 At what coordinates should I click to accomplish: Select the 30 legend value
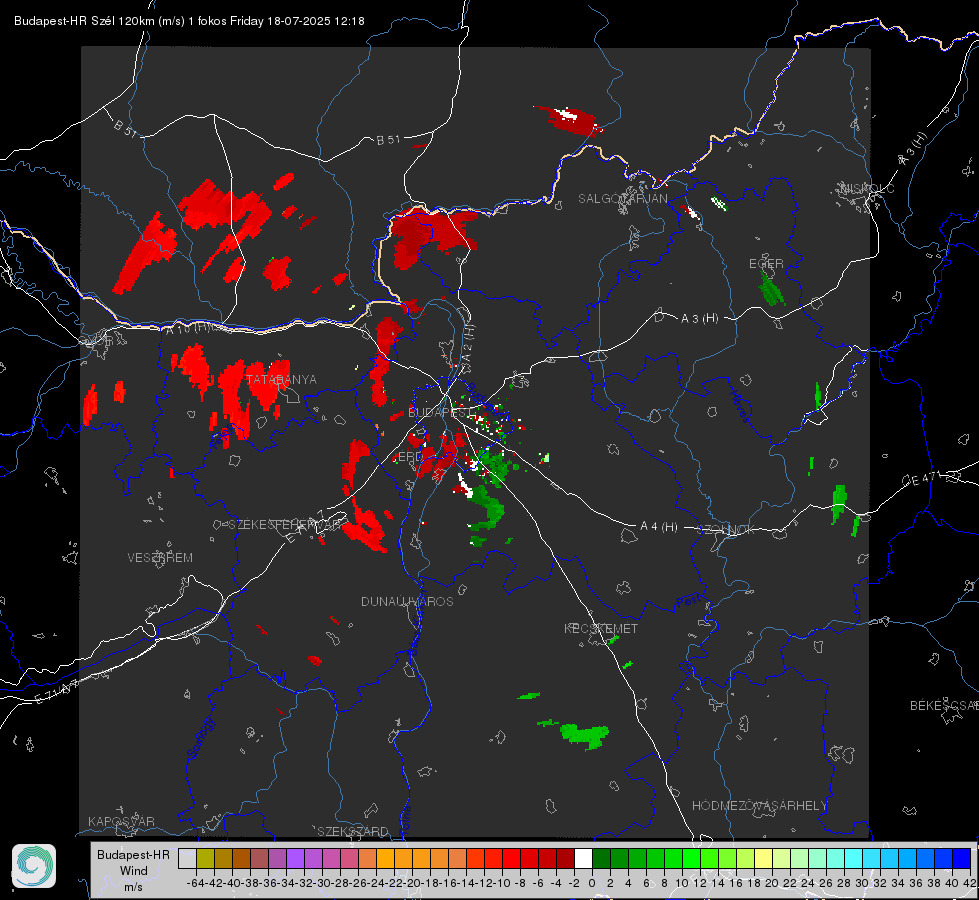(862, 883)
